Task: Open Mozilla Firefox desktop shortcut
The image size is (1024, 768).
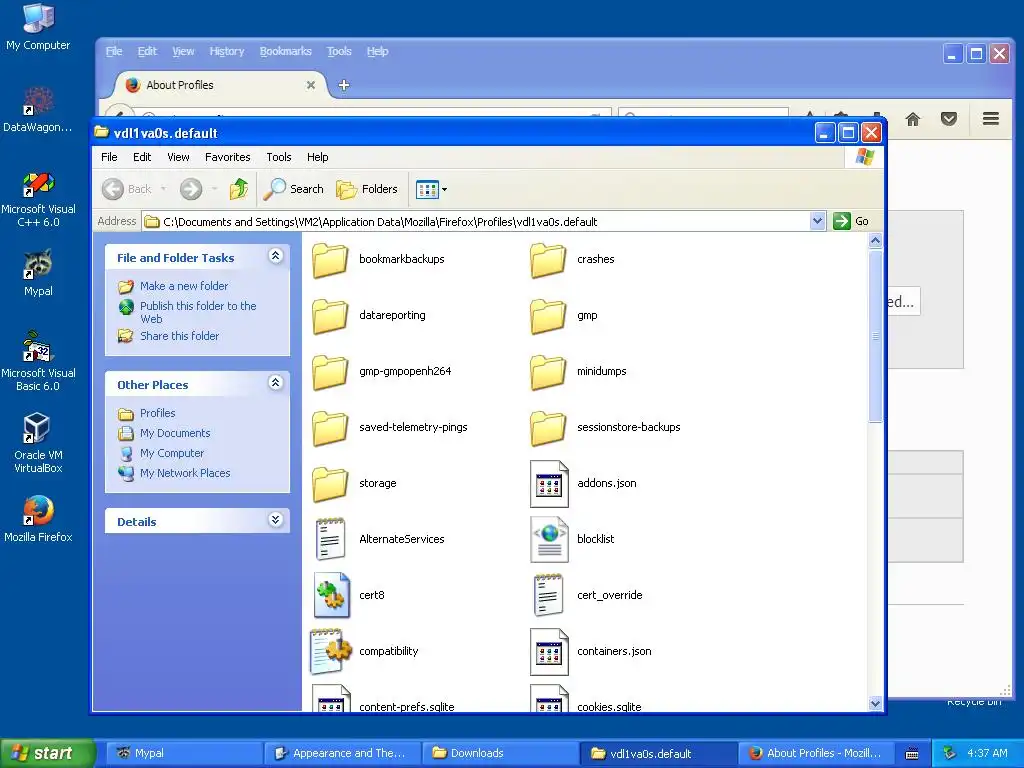Action: tap(38, 519)
